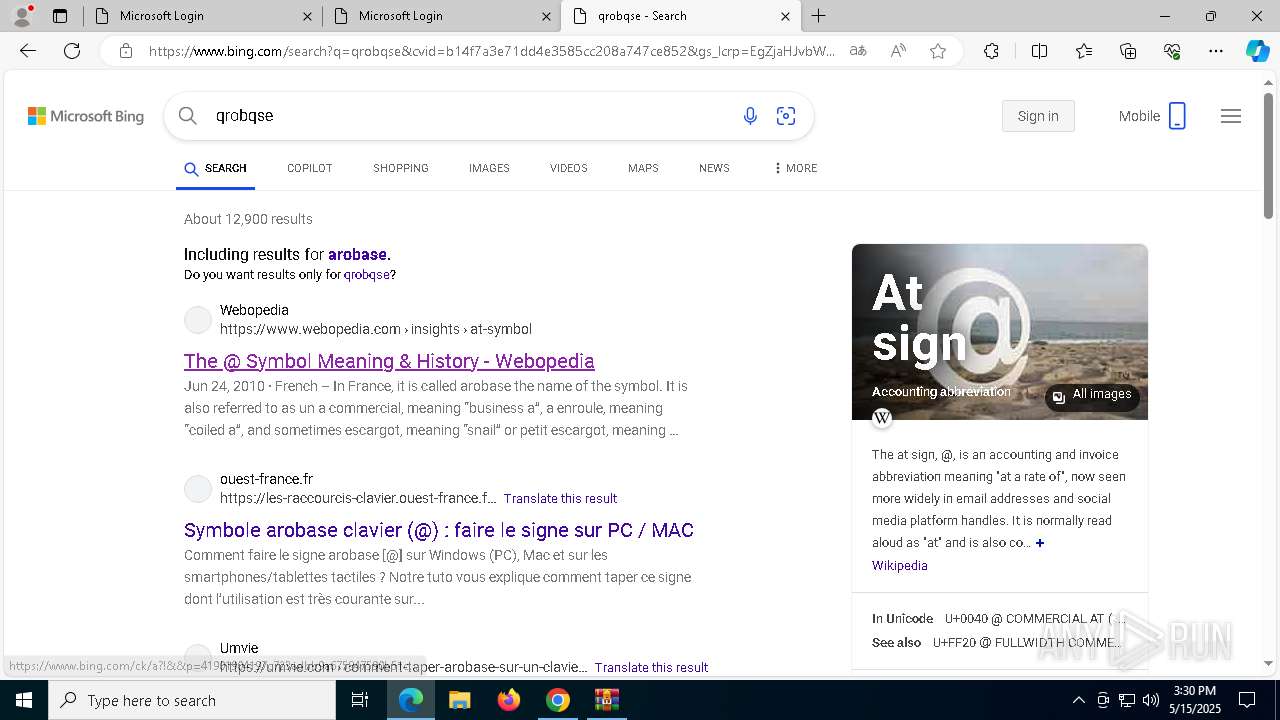View site information lock icon
Image resolution: width=1280 pixels, height=720 pixels.
[126, 51]
